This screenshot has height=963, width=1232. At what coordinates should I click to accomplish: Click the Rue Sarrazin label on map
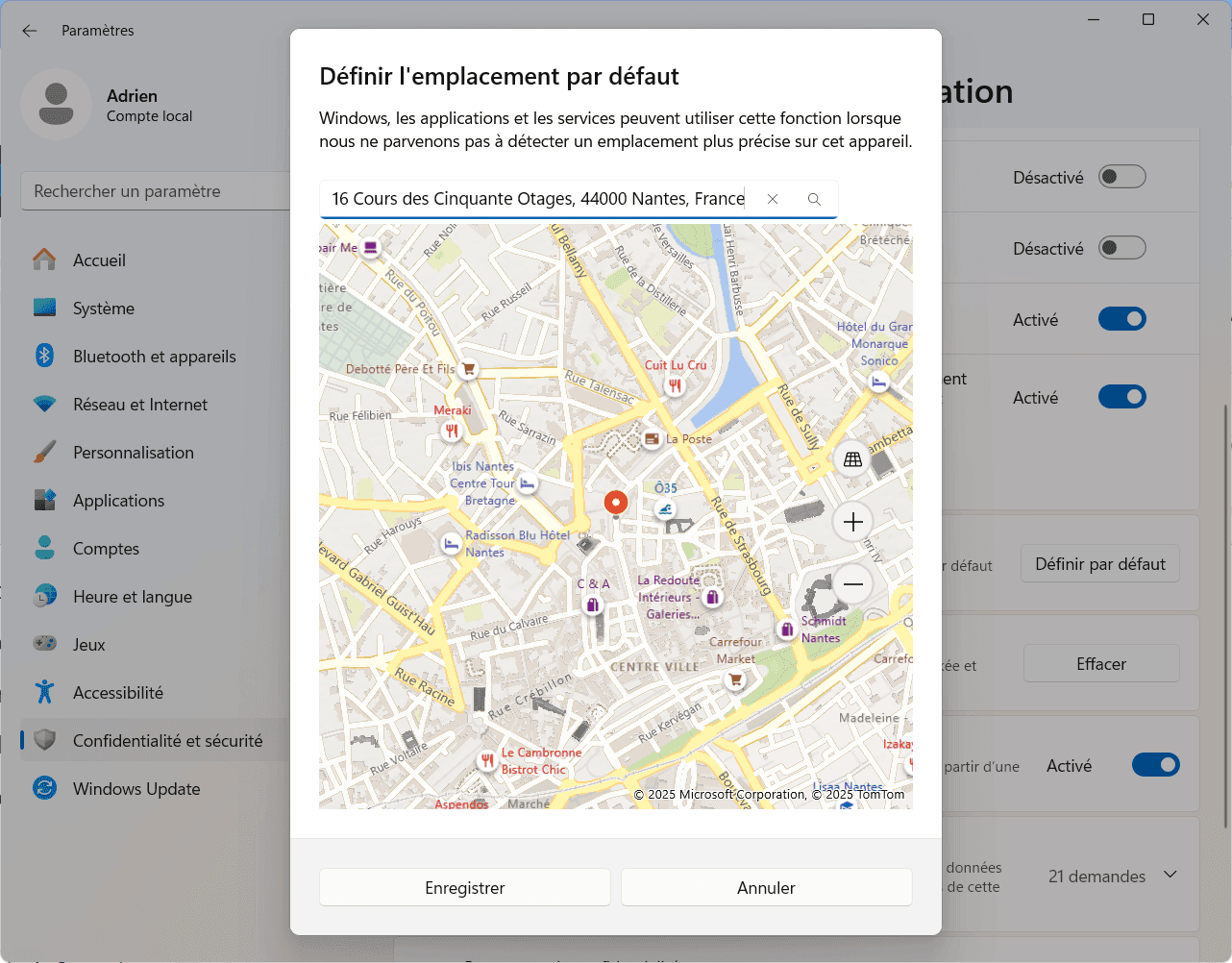(x=527, y=426)
